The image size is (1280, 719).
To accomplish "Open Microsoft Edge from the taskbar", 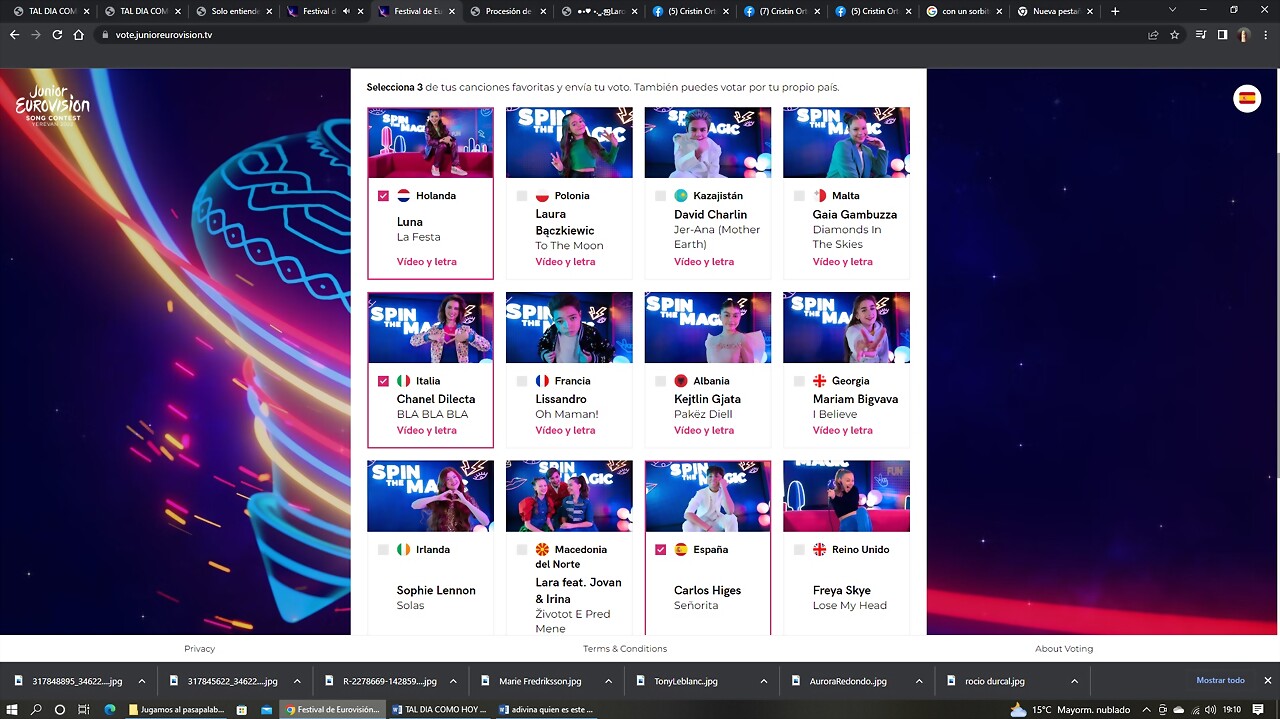I will pyautogui.click(x=110, y=709).
